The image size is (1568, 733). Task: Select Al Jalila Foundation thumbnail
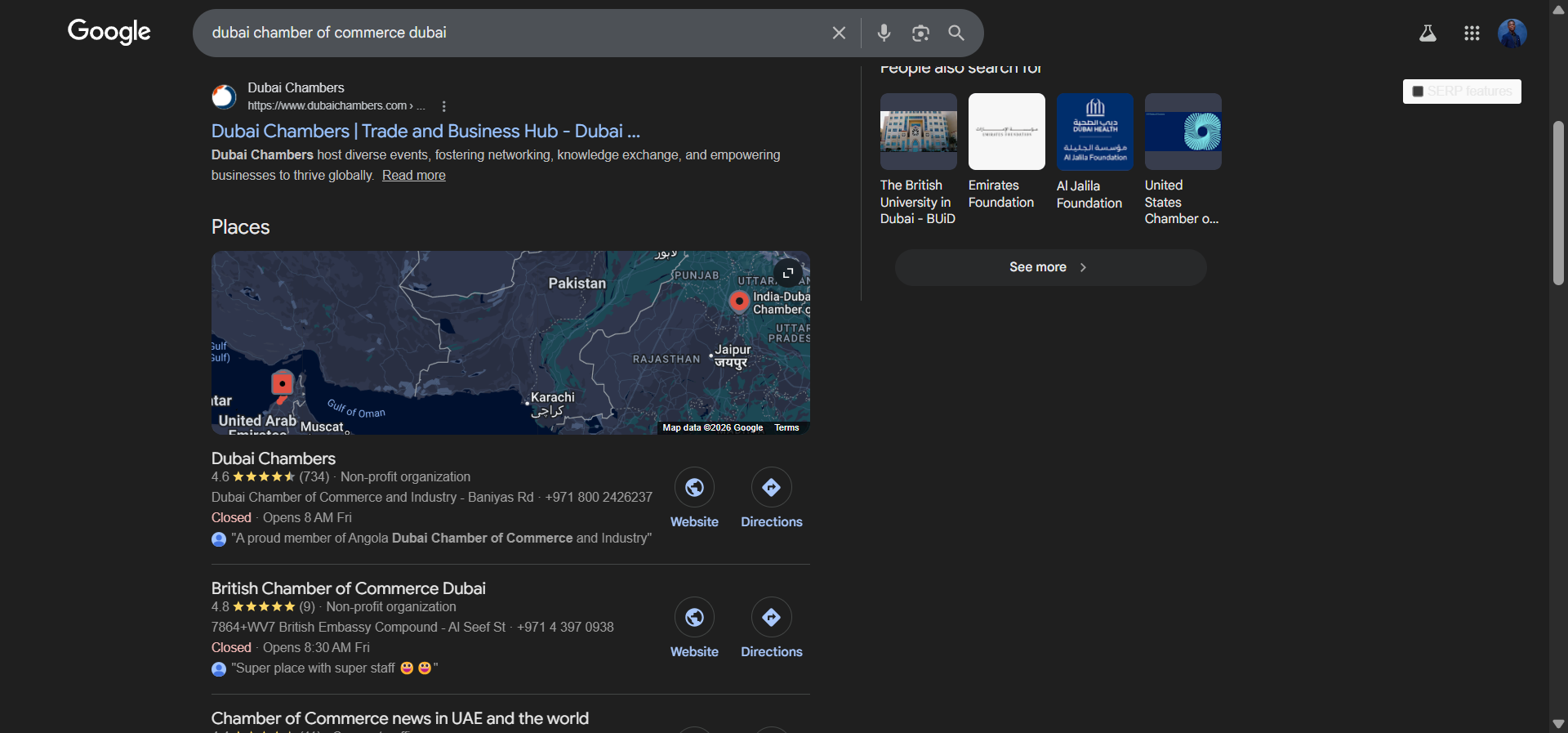(1094, 132)
